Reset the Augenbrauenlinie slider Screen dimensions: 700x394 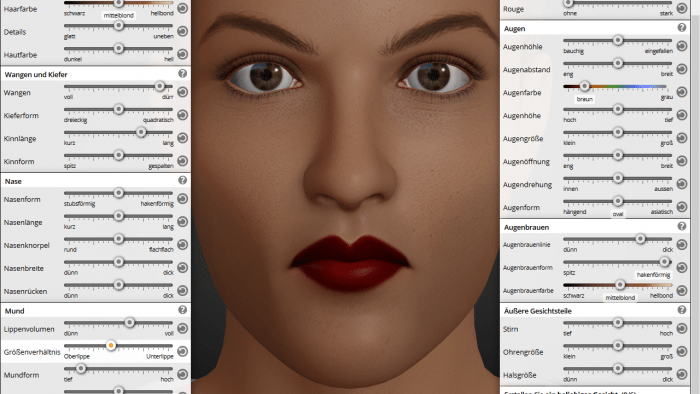tap(682, 245)
